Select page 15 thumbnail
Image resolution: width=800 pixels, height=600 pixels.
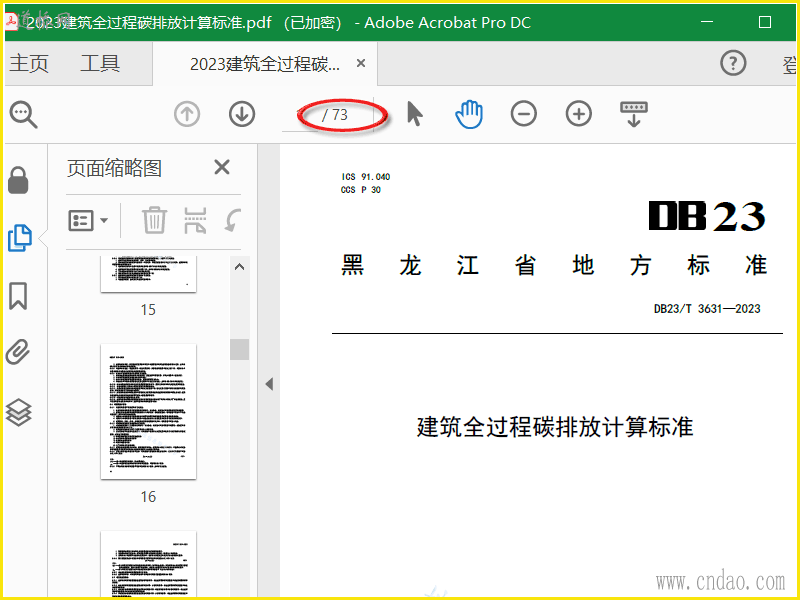pos(148,274)
